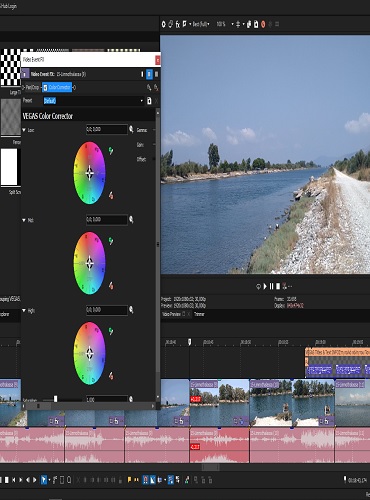Click the High color wheel center point
370x500 pixels.
pos(89,353)
